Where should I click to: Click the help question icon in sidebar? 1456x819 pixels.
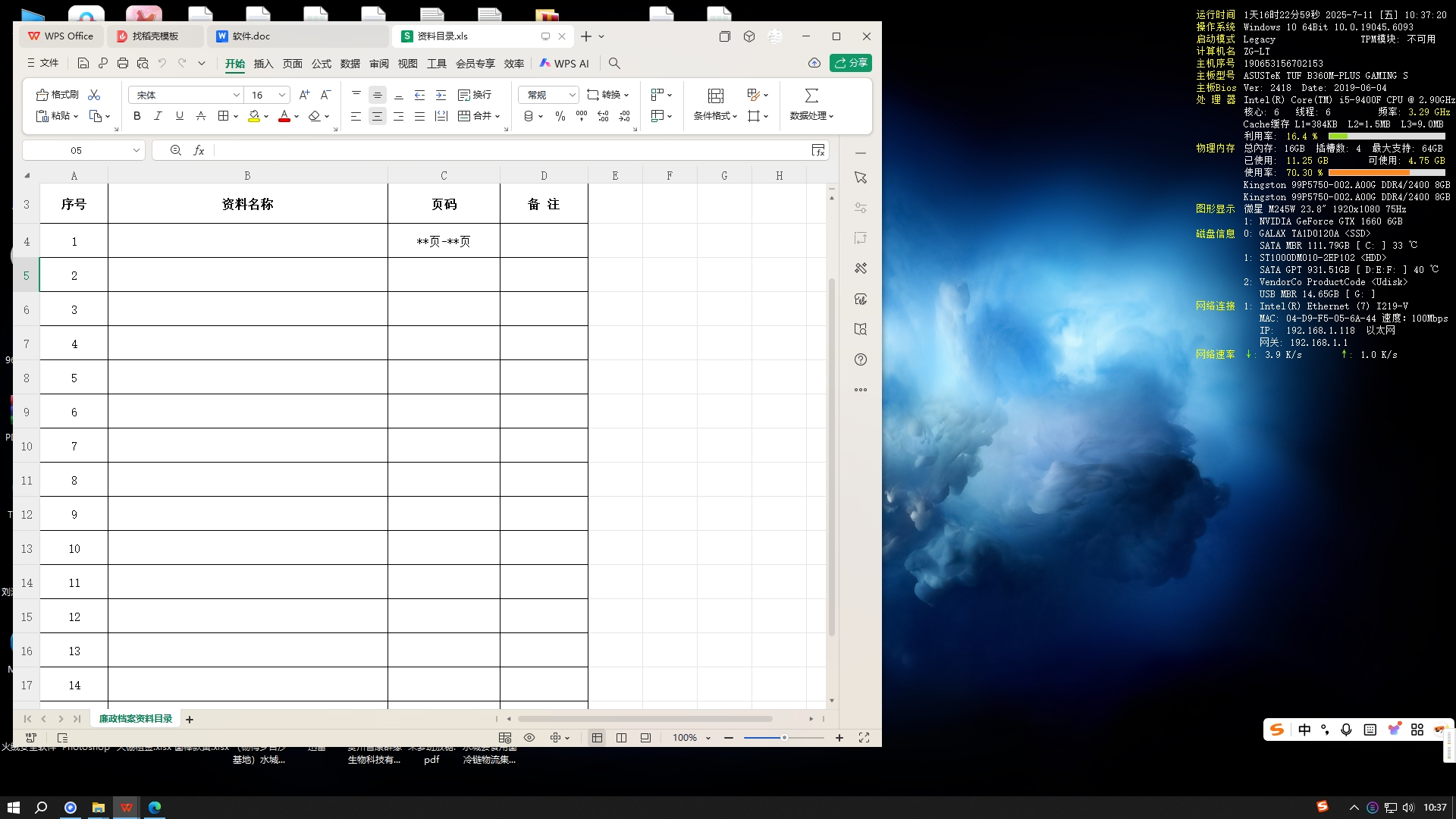(x=861, y=359)
